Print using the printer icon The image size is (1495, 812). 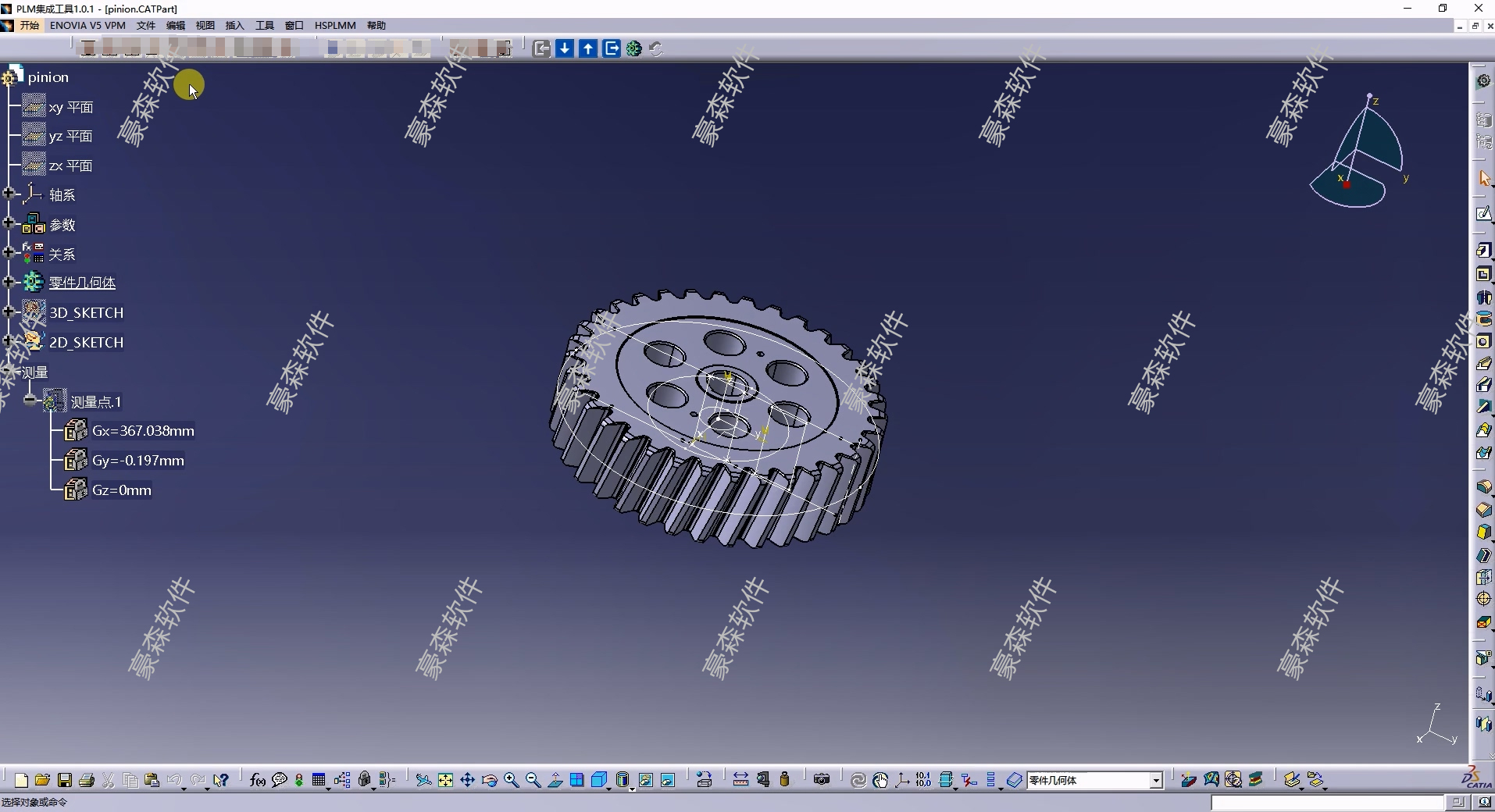[87, 779]
